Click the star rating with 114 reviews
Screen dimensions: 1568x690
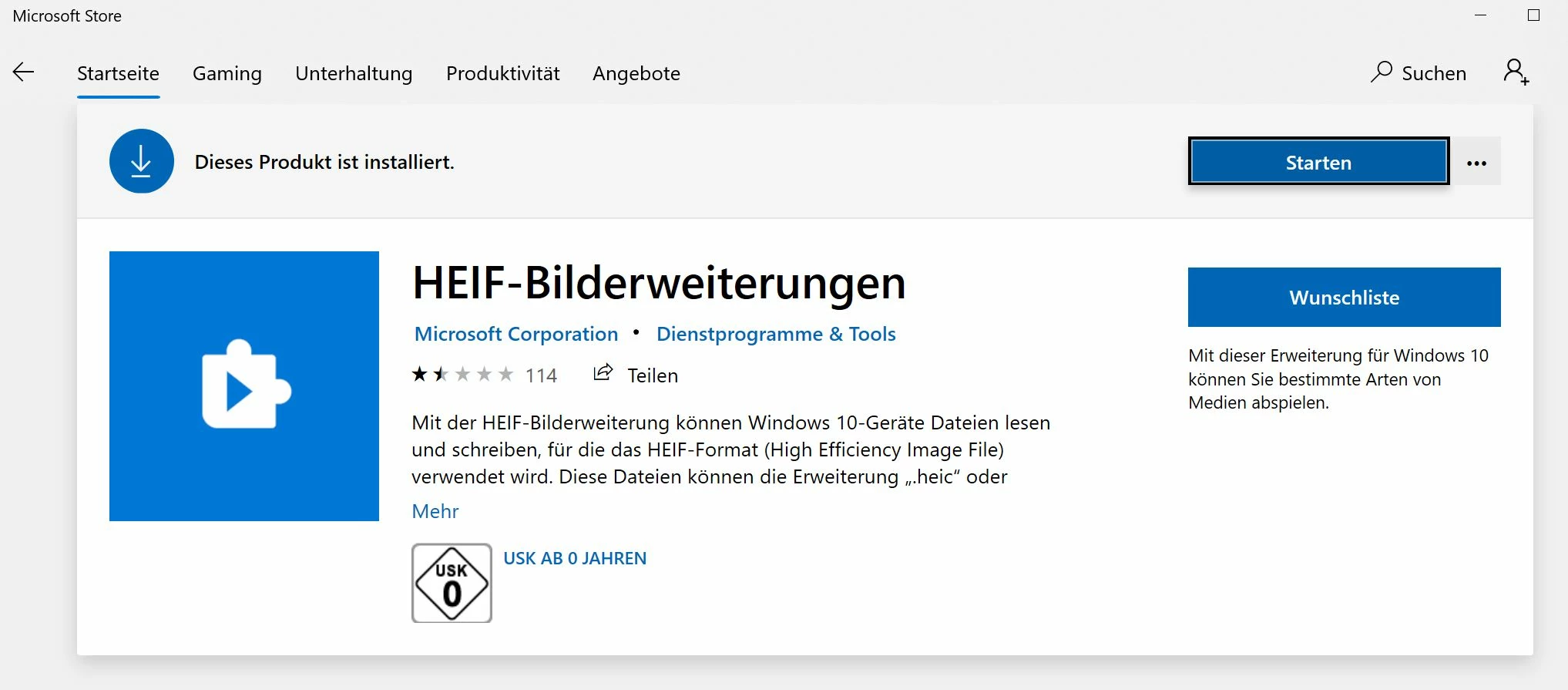[x=484, y=375]
